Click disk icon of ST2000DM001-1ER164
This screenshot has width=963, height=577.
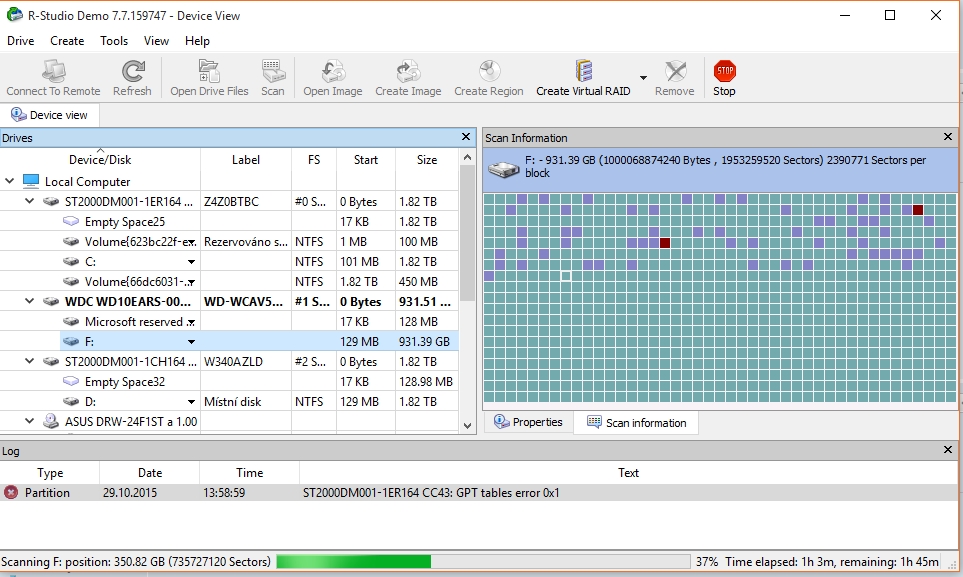point(51,202)
